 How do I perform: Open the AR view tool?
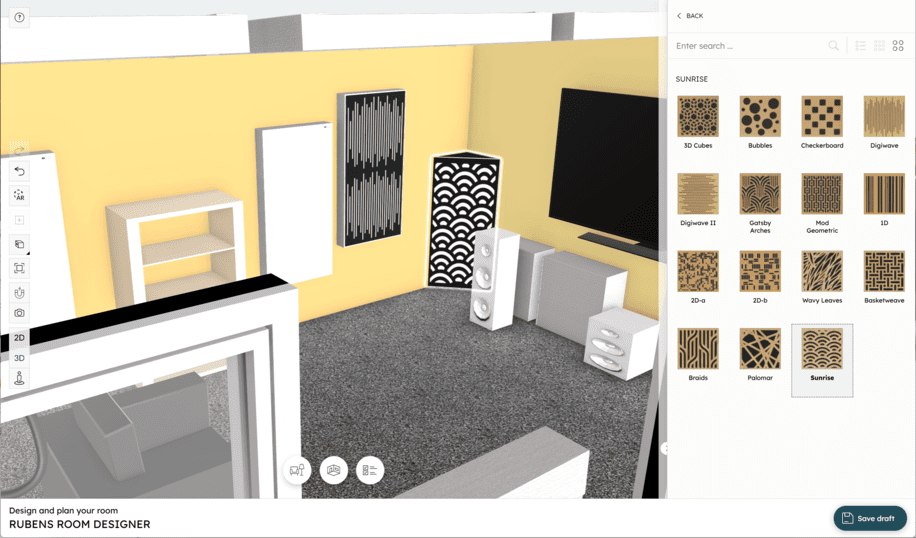(x=19, y=195)
